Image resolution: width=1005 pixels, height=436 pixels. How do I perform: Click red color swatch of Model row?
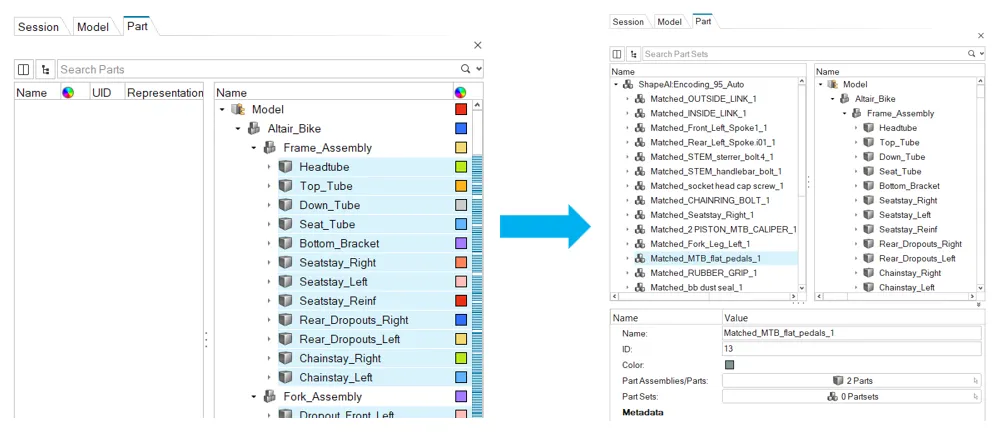tap(460, 110)
